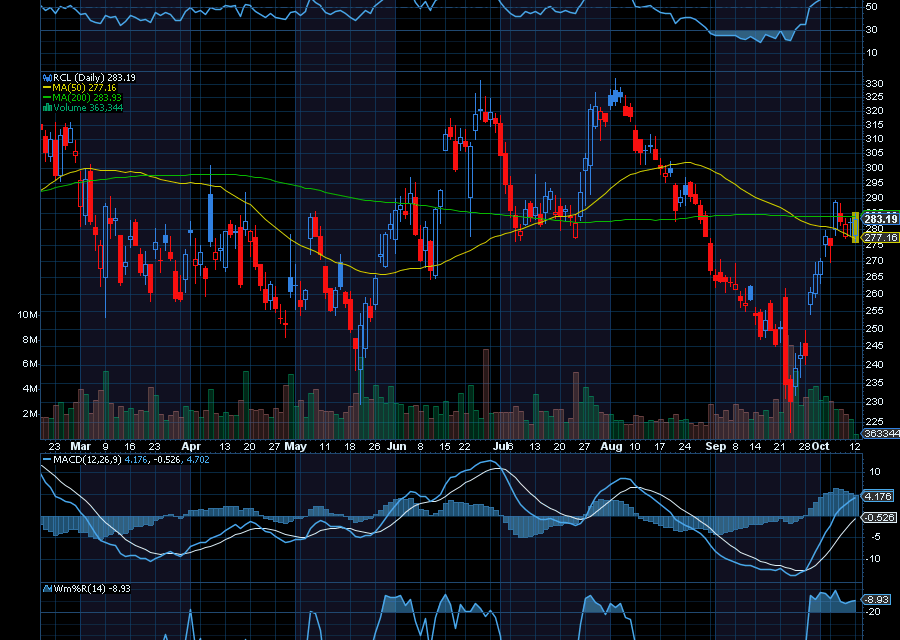Click the -0.526 signal value tag

coord(879,518)
